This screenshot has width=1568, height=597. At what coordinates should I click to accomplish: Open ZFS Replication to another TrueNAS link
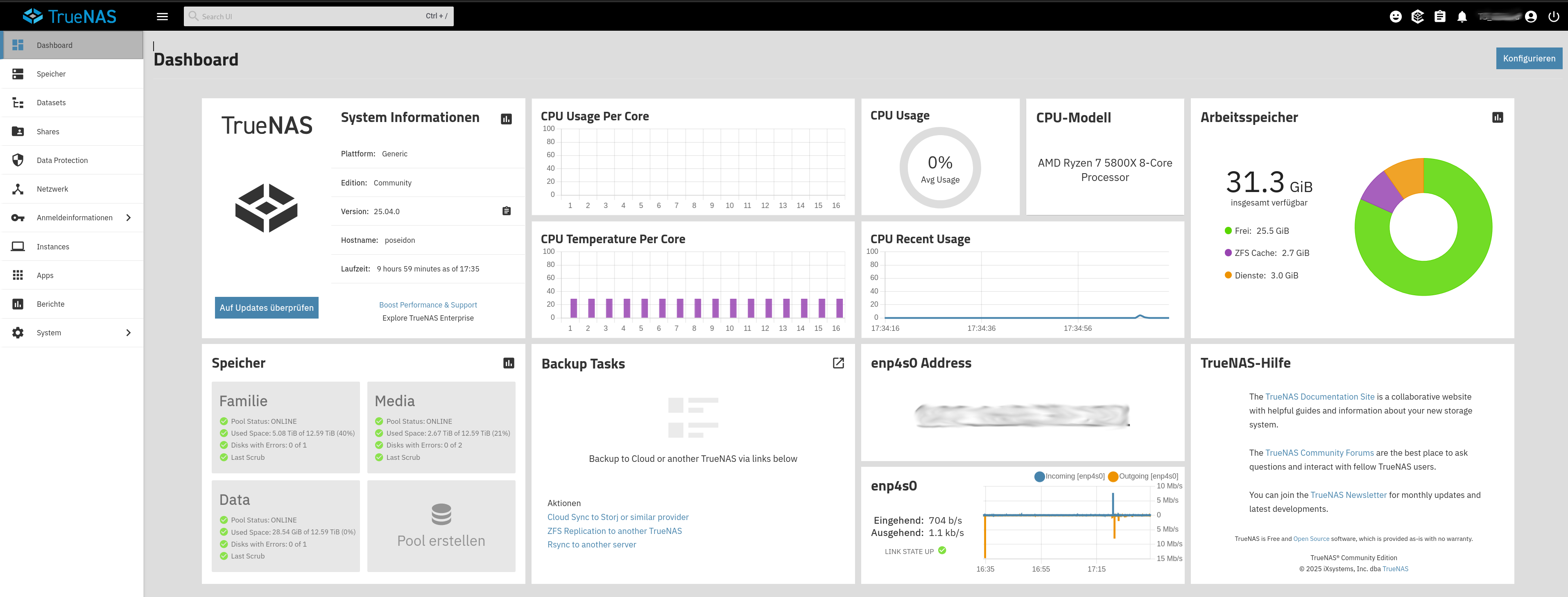pos(614,531)
